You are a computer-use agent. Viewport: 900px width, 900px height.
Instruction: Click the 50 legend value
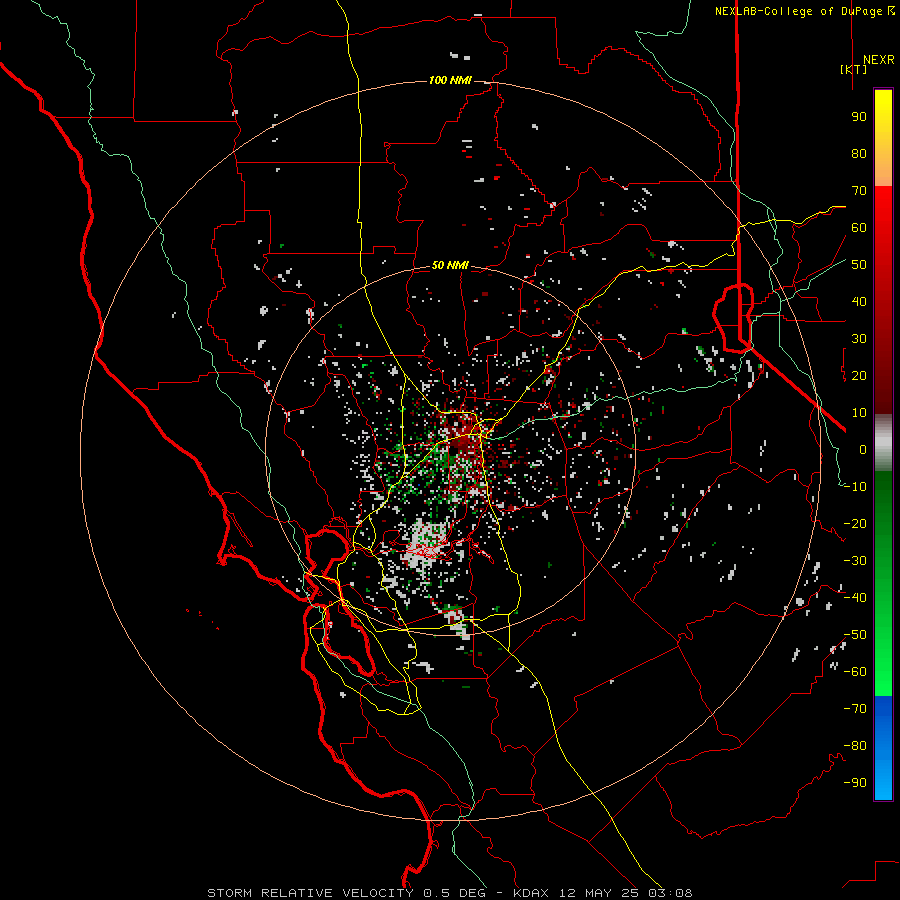point(859,265)
